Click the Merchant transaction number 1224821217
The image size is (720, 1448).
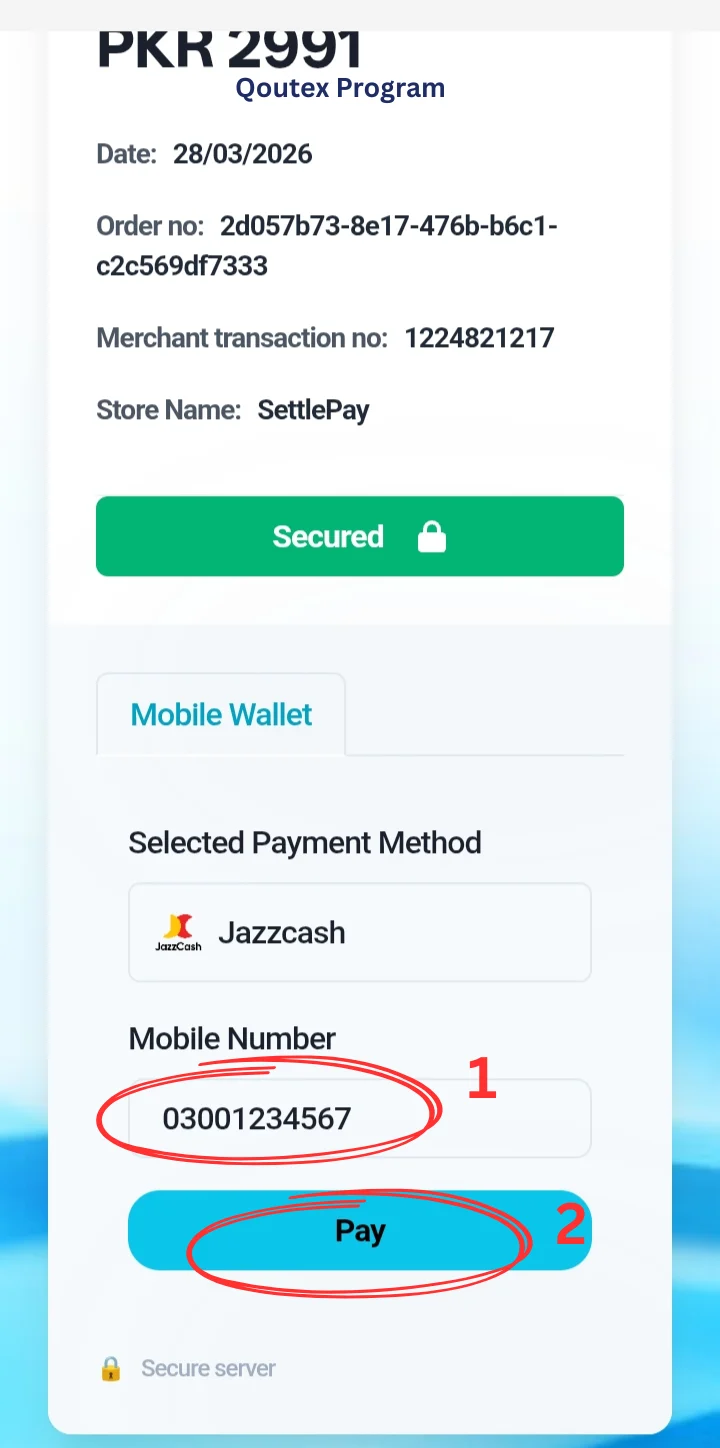tap(479, 338)
